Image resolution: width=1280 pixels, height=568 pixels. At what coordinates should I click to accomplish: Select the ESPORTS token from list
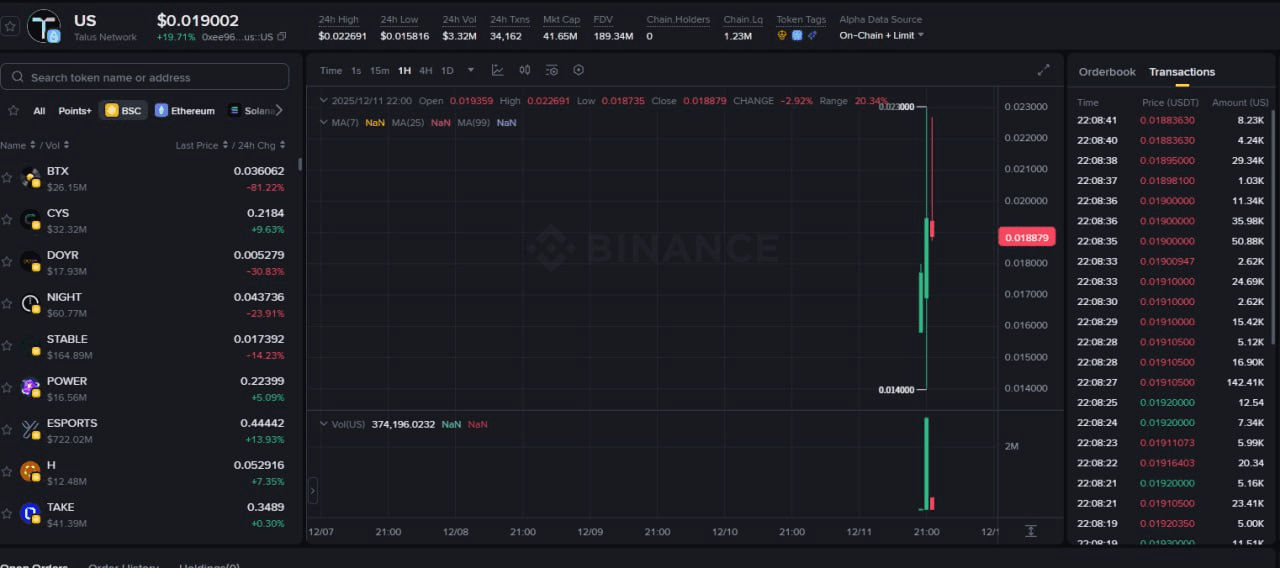coord(72,423)
